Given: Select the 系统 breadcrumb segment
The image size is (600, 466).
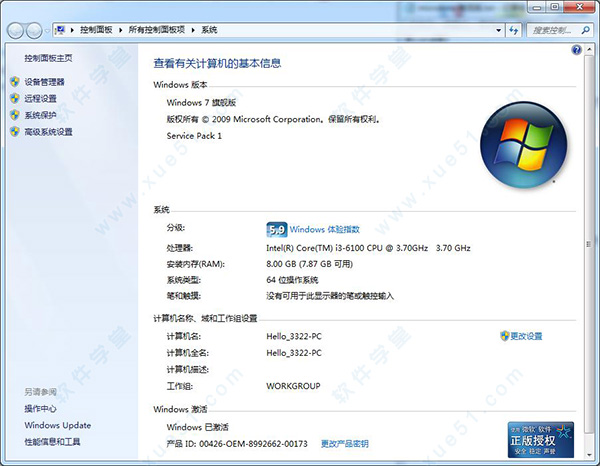Looking at the screenshot, I should [209, 30].
